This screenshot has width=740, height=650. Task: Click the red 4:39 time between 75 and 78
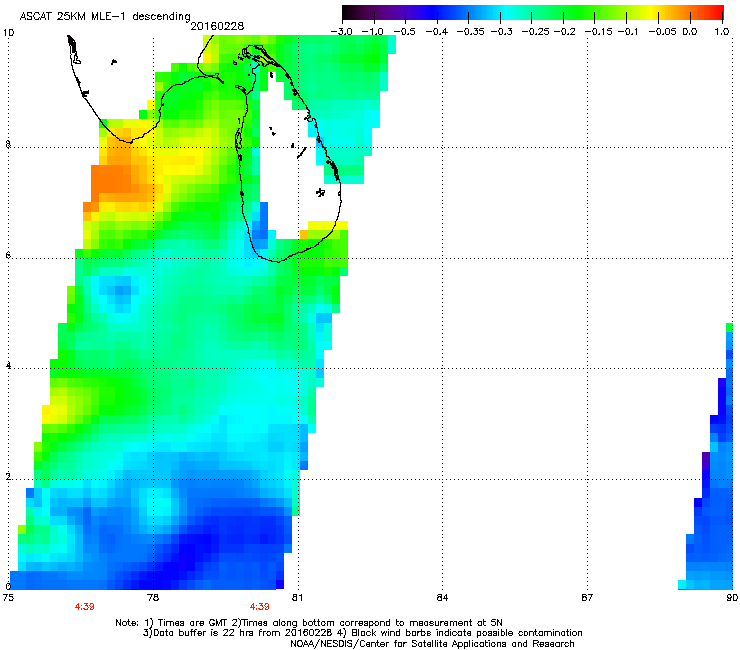pos(84,607)
